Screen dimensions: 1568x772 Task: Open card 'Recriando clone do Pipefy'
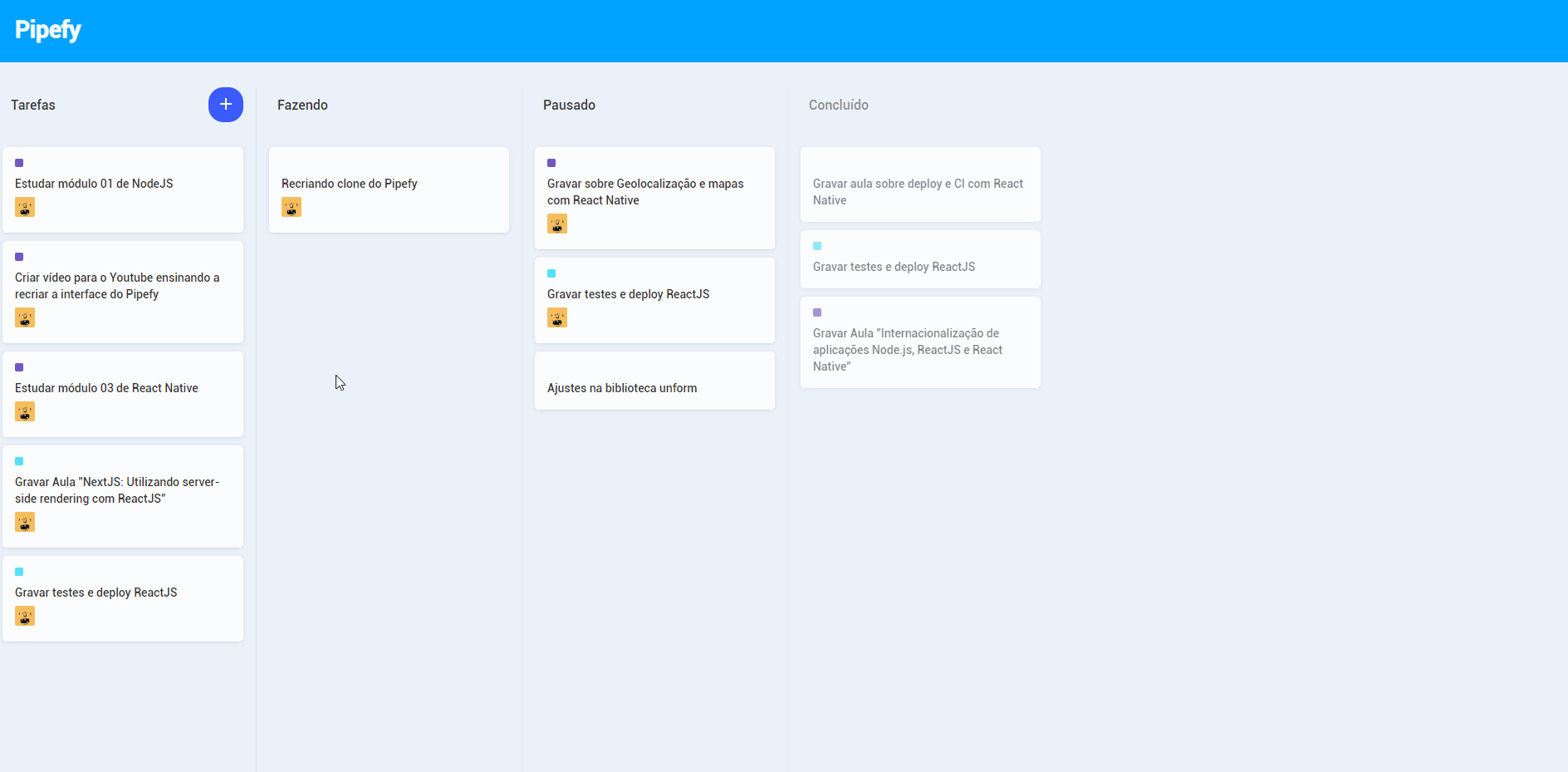click(389, 189)
